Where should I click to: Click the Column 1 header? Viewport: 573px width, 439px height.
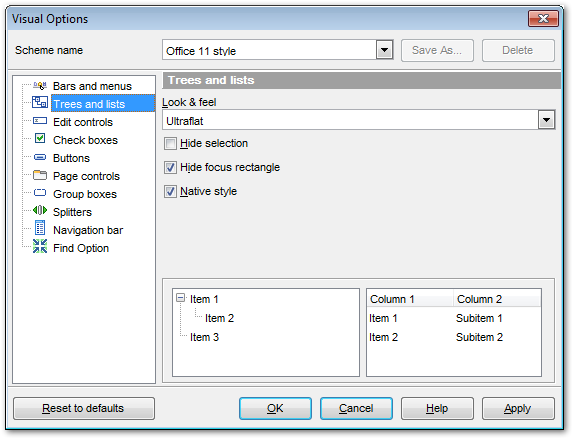click(x=410, y=299)
